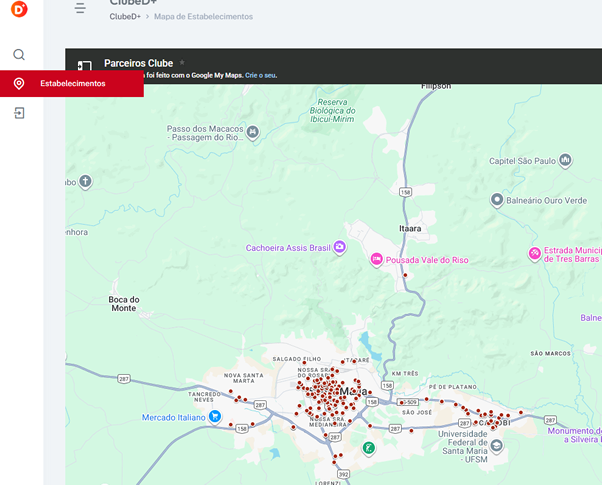Open the Mercado Italiano shopping marker
This screenshot has width=602, height=500.
click(x=215, y=417)
